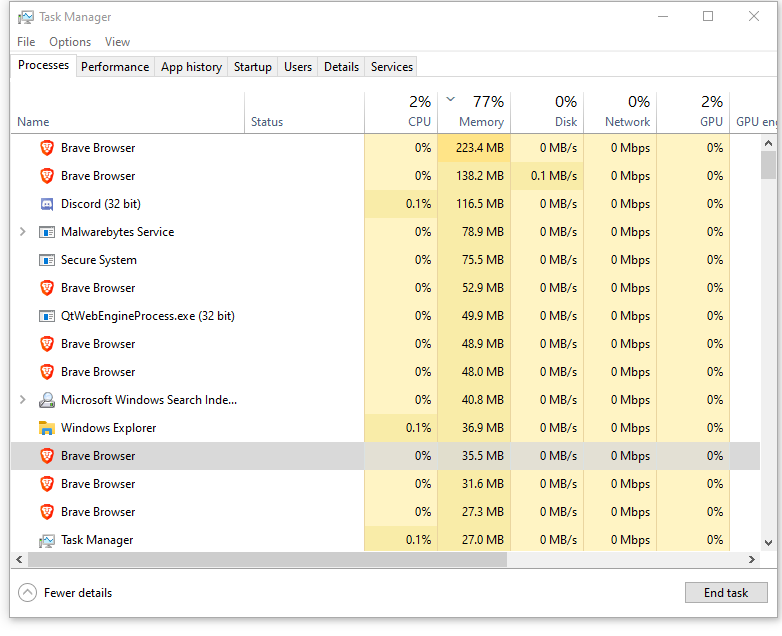This screenshot has width=782, height=636.
Task: Click the 223.4 MB memory cell
Action: pyautogui.click(x=474, y=148)
